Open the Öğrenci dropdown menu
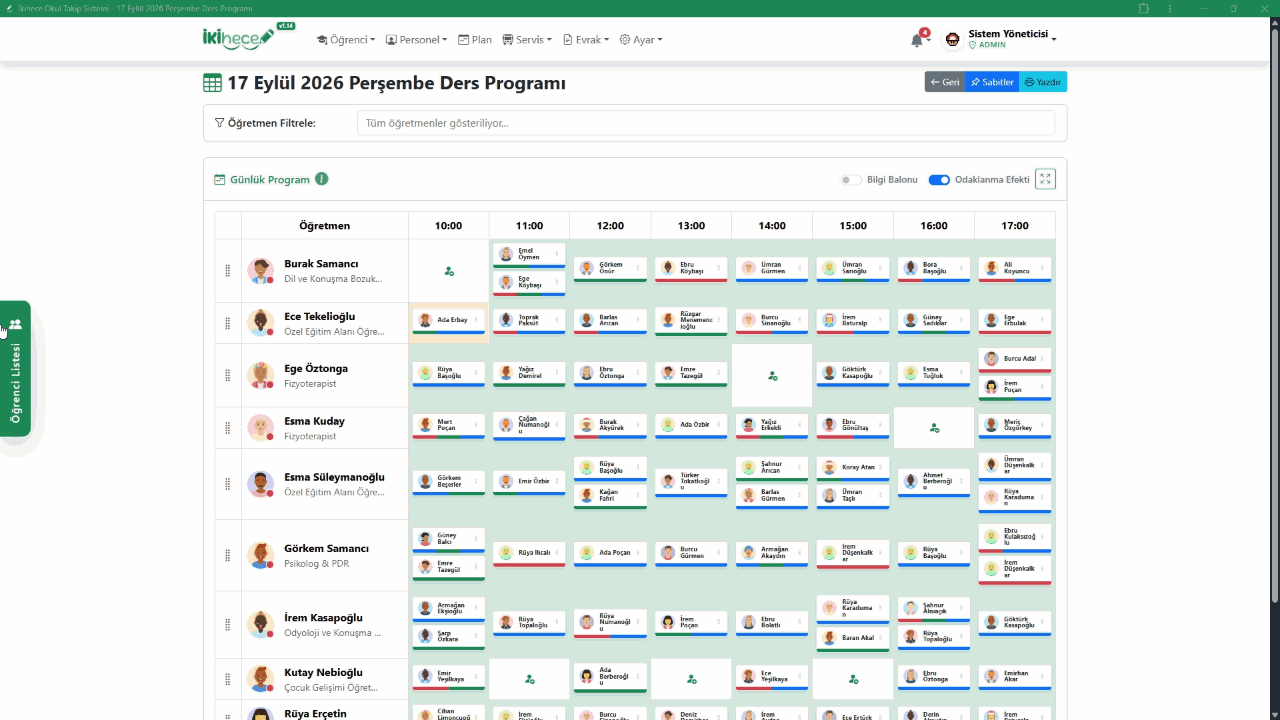 pos(346,40)
